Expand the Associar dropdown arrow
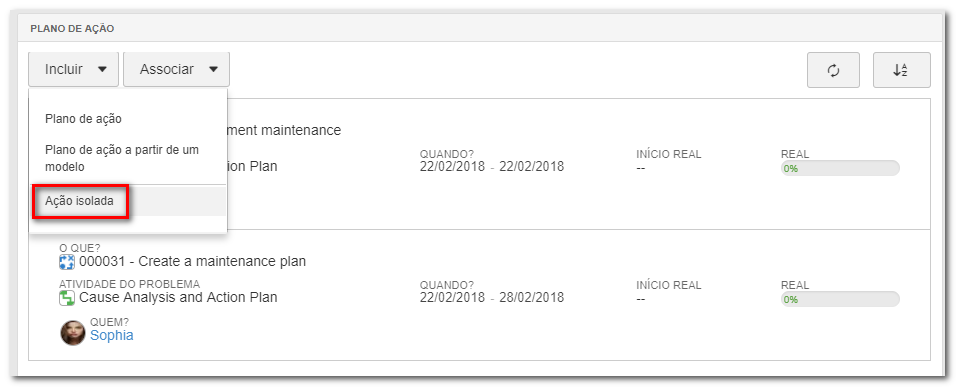 point(213,69)
